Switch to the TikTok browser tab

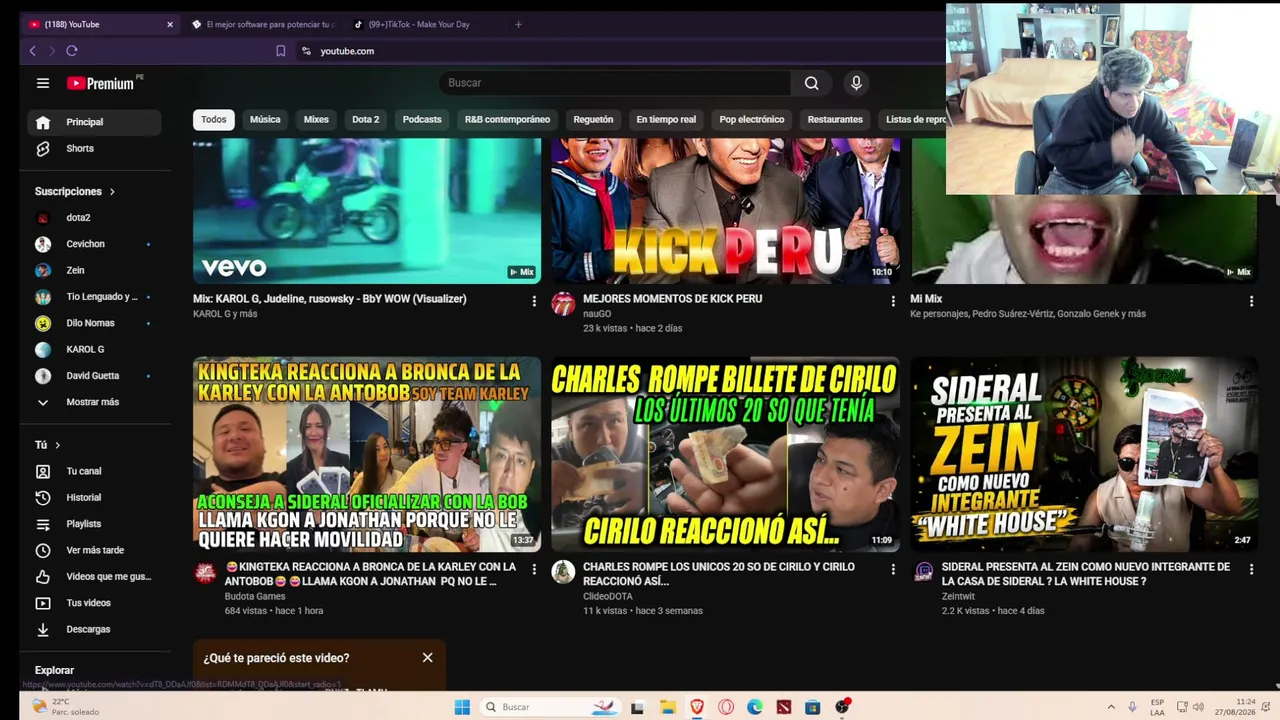click(420, 24)
